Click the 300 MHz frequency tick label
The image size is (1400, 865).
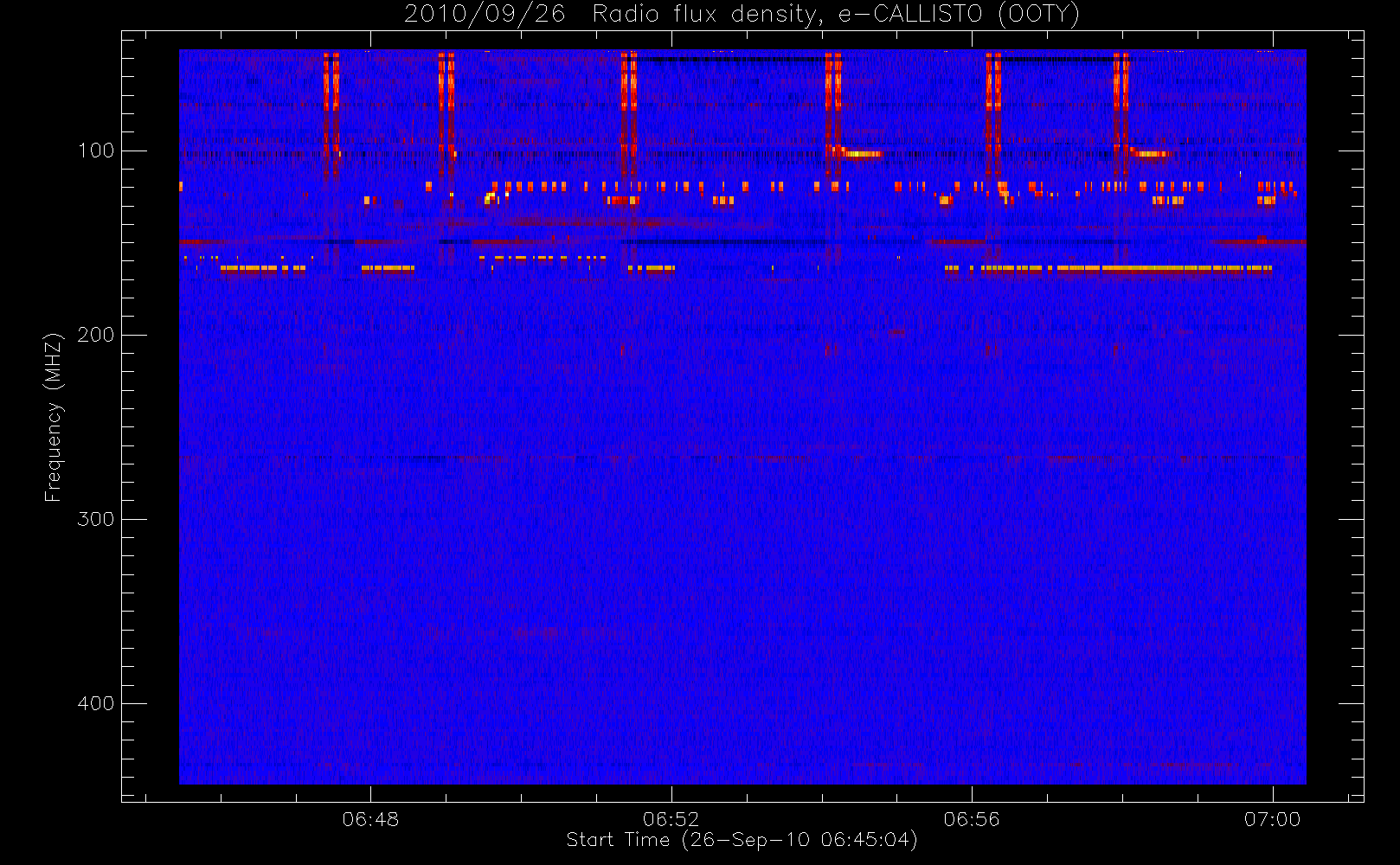(x=95, y=519)
